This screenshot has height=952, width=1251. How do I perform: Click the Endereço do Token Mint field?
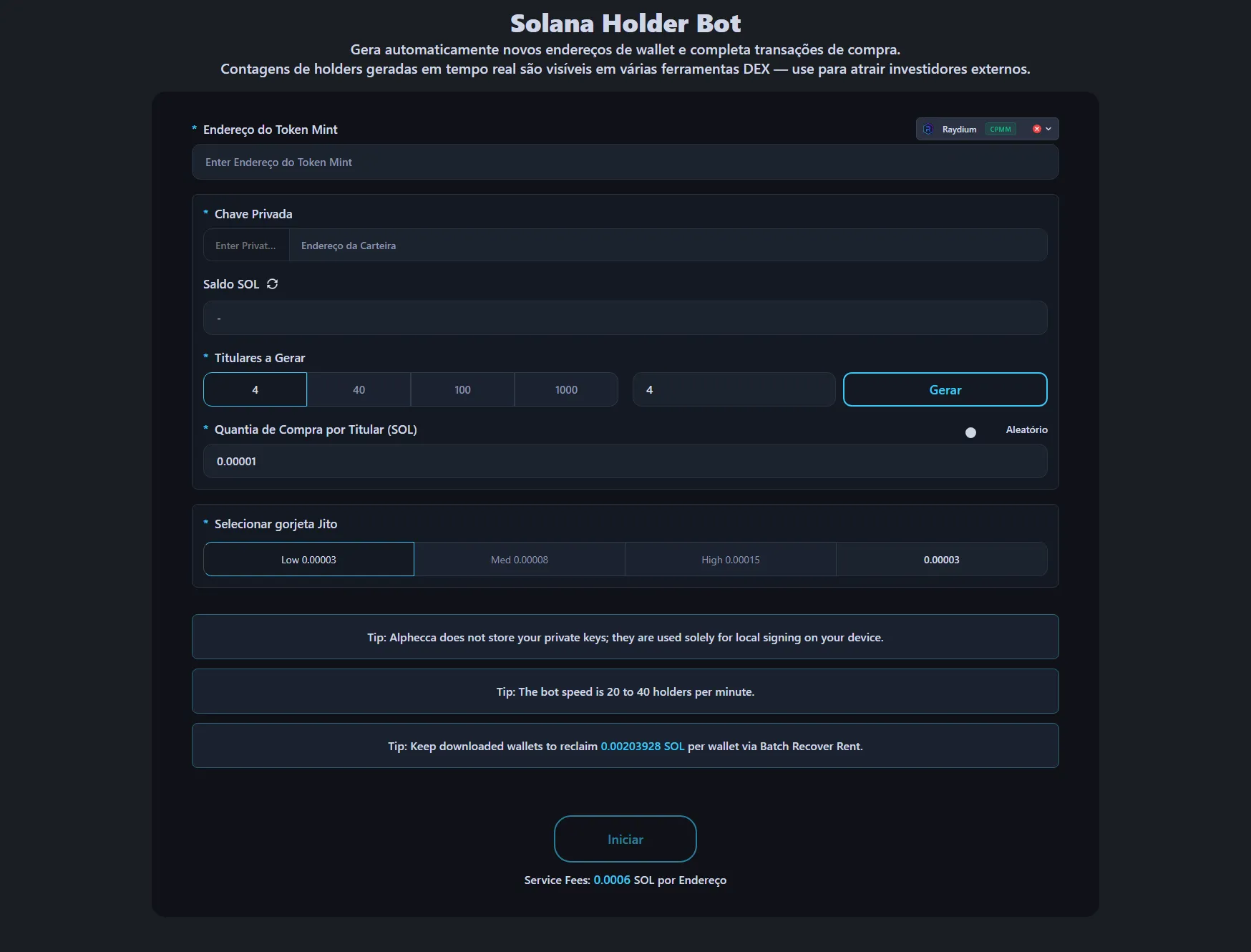point(625,162)
